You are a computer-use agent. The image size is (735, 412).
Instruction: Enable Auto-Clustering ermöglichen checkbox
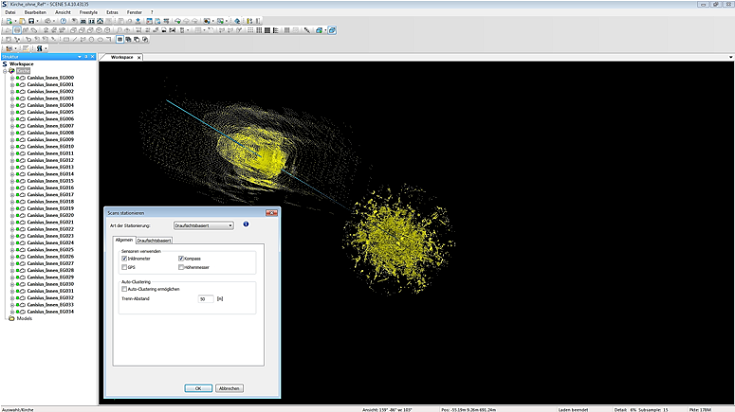pyautogui.click(x=124, y=289)
